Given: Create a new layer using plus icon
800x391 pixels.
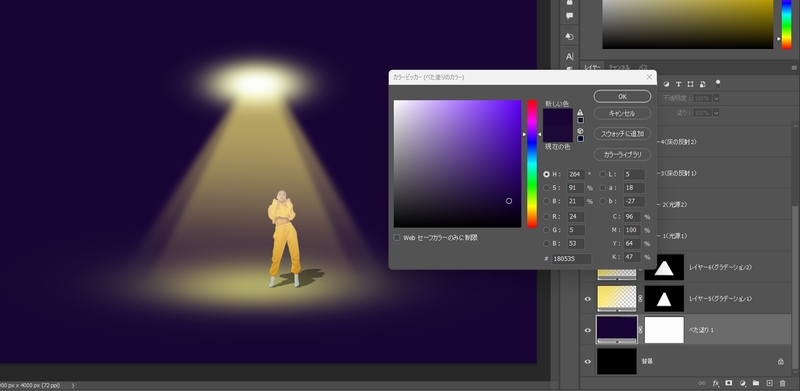Looking at the screenshot, I should pyautogui.click(x=769, y=383).
